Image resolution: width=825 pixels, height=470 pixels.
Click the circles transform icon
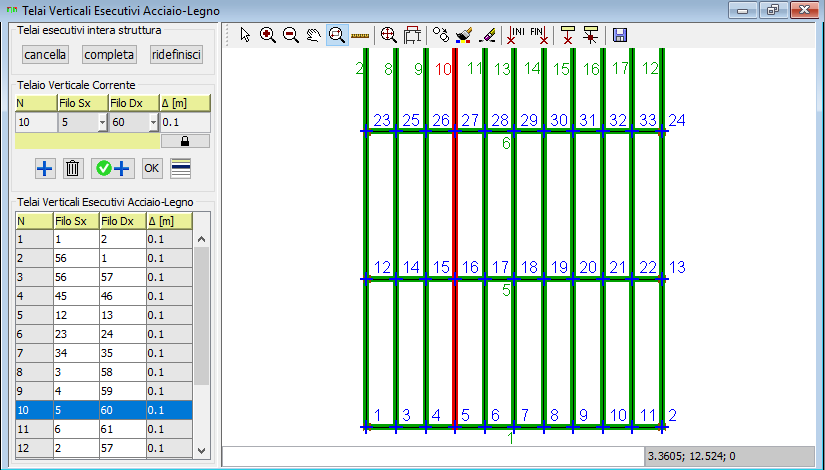point(440,35)
